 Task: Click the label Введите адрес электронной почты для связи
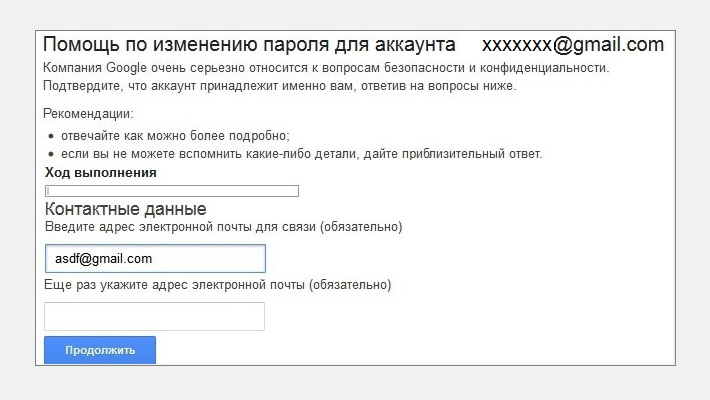(x=224, y=227)
